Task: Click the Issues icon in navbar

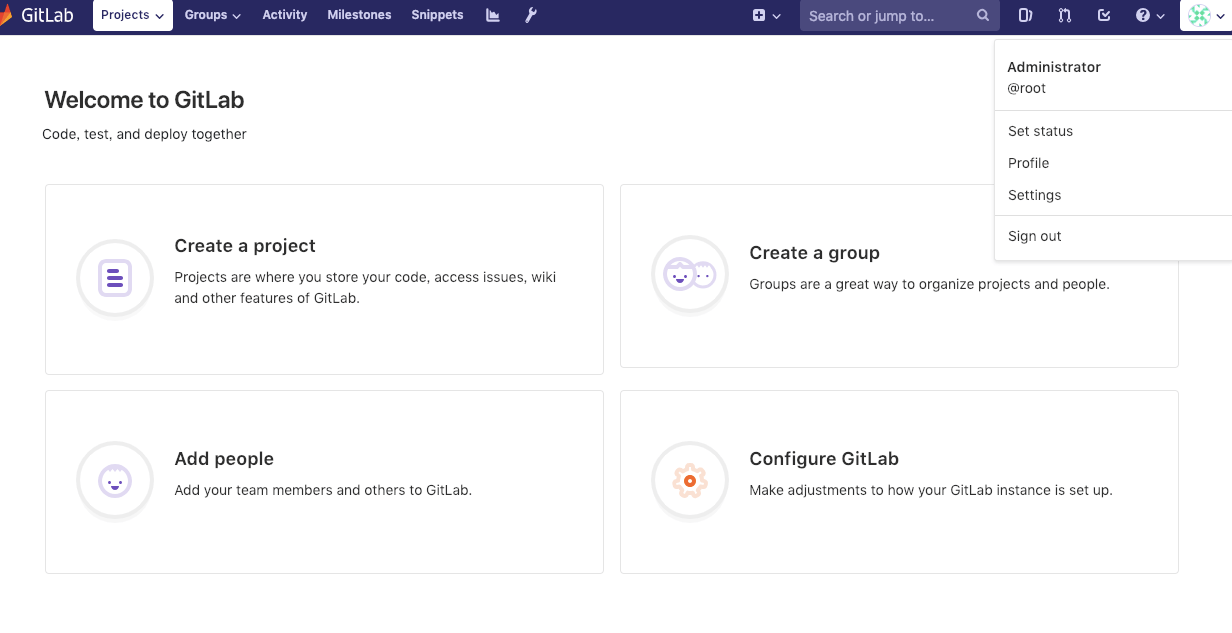Action: (x=1025, y=15)
